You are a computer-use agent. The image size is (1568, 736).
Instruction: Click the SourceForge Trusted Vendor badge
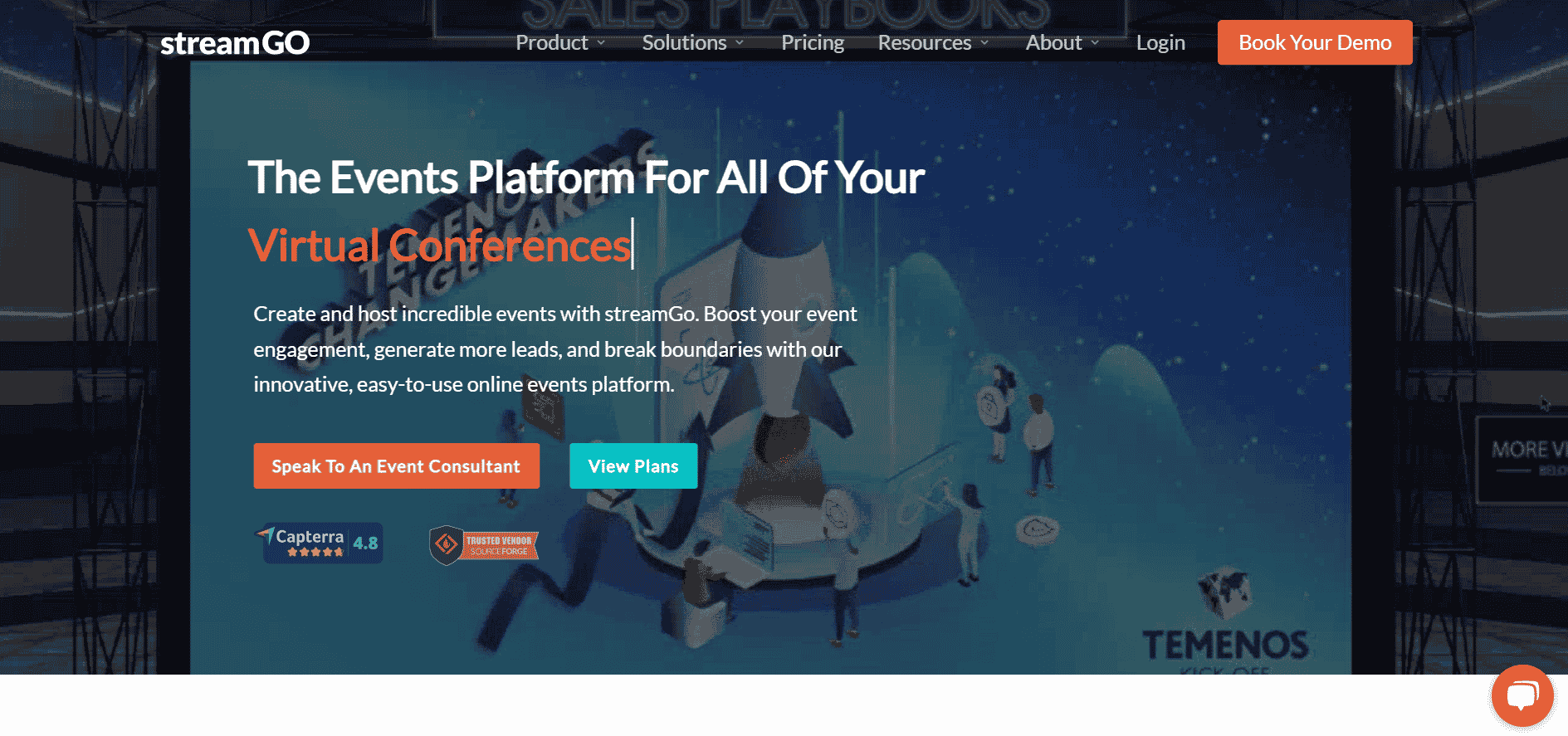coord(484,545)
